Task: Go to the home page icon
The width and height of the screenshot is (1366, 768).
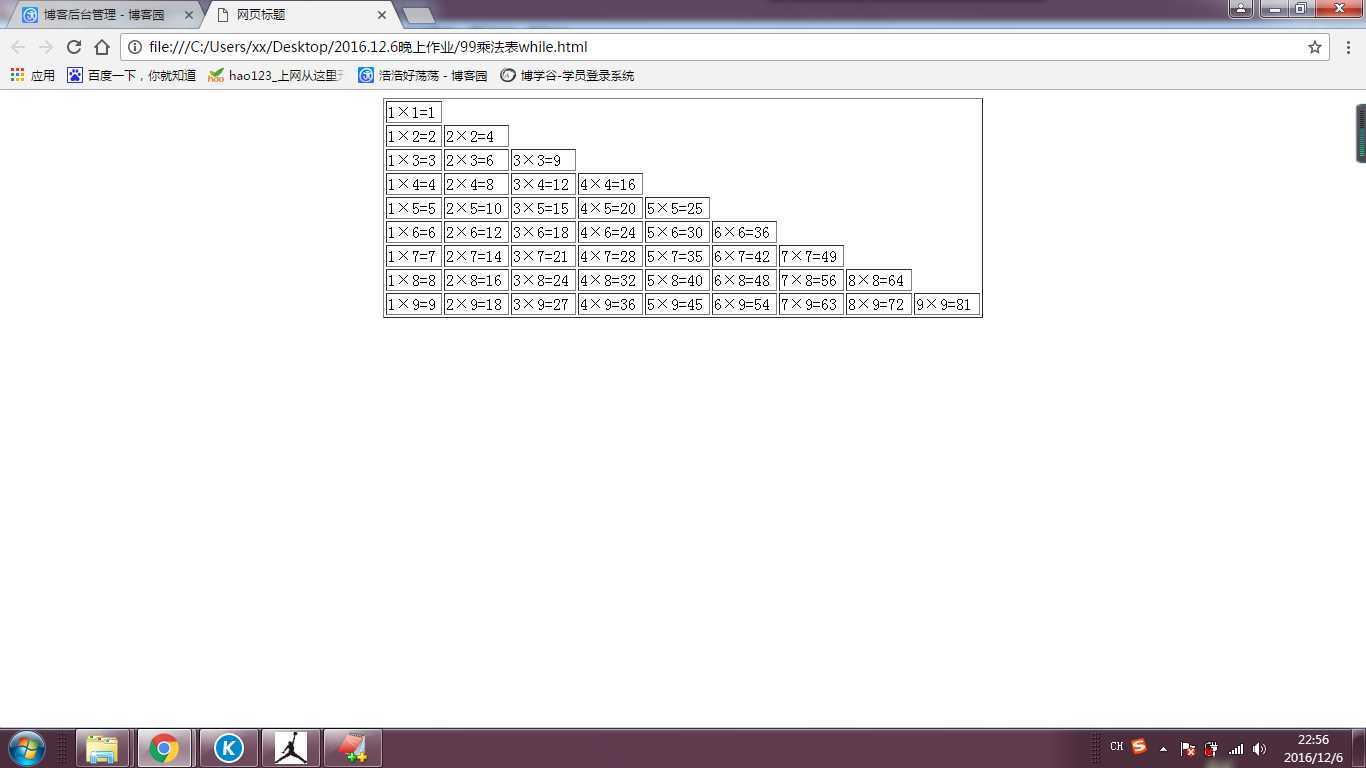Action: pos(102,47)
